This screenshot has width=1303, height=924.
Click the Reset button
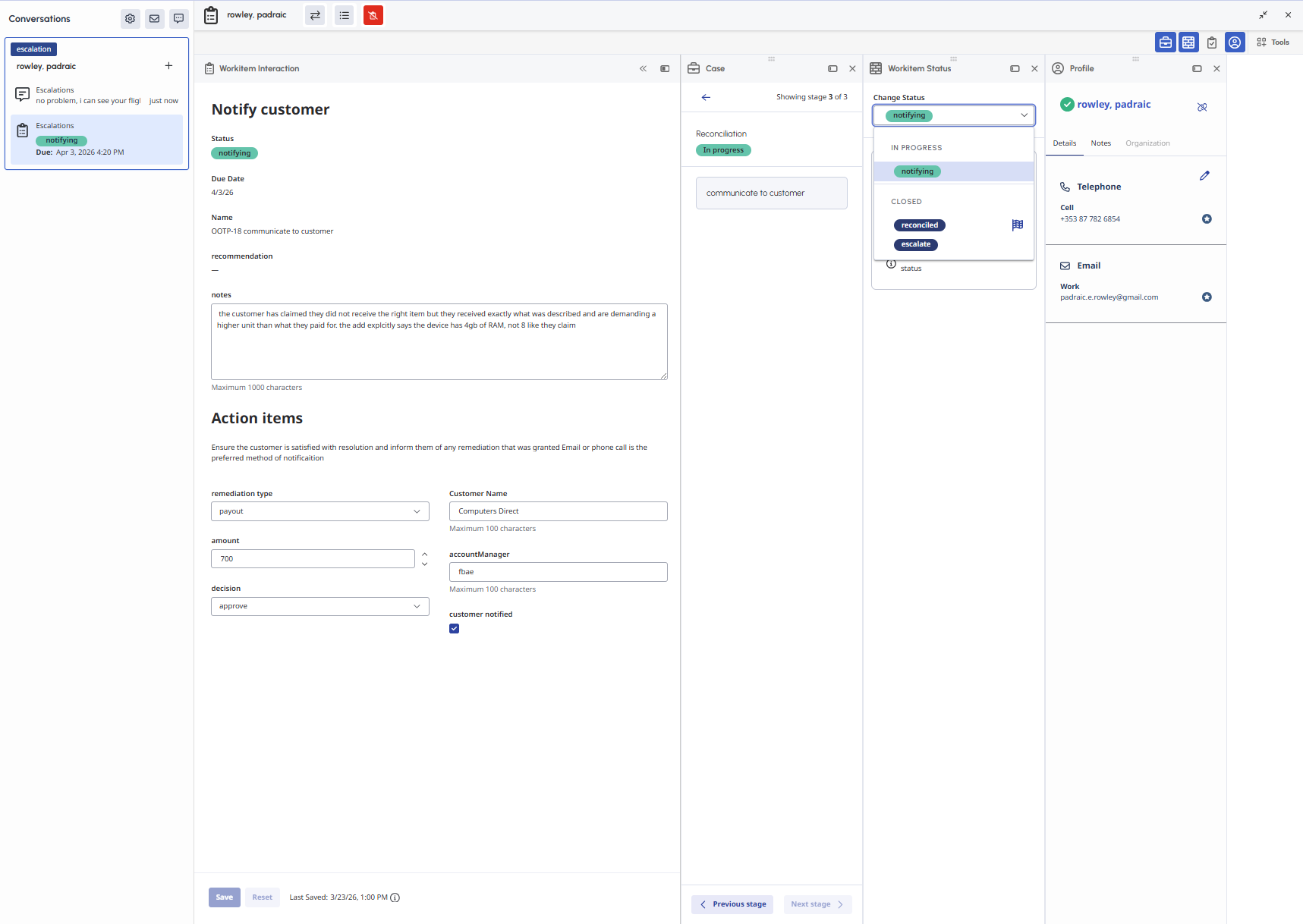263,897
